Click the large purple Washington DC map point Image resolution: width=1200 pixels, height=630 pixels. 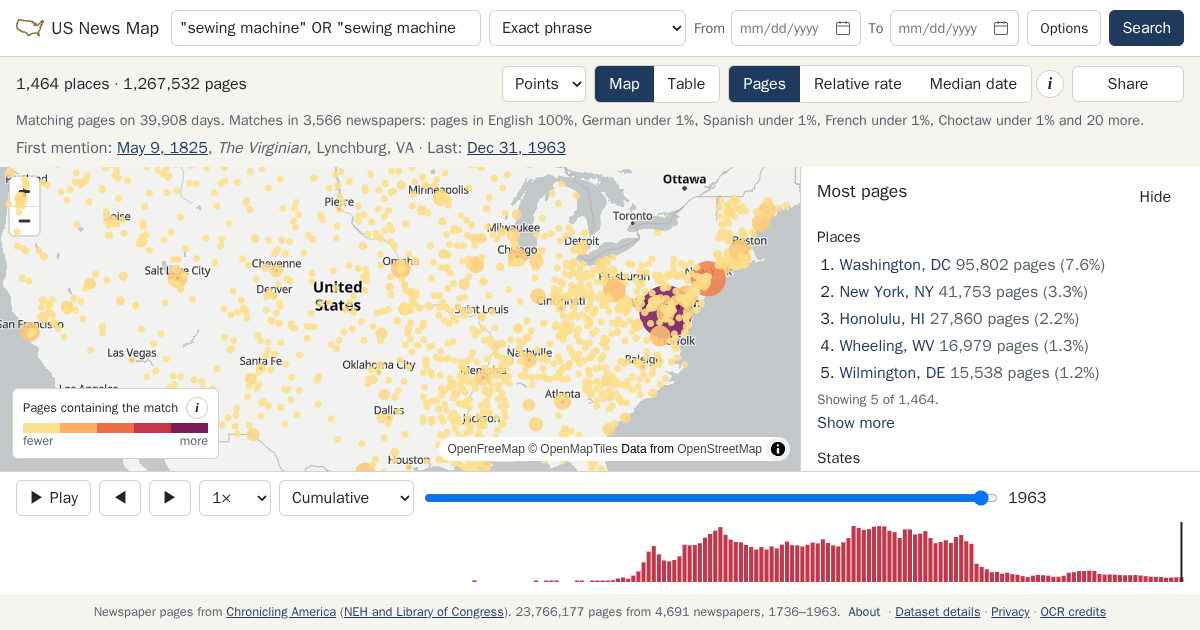pos(664,311)
